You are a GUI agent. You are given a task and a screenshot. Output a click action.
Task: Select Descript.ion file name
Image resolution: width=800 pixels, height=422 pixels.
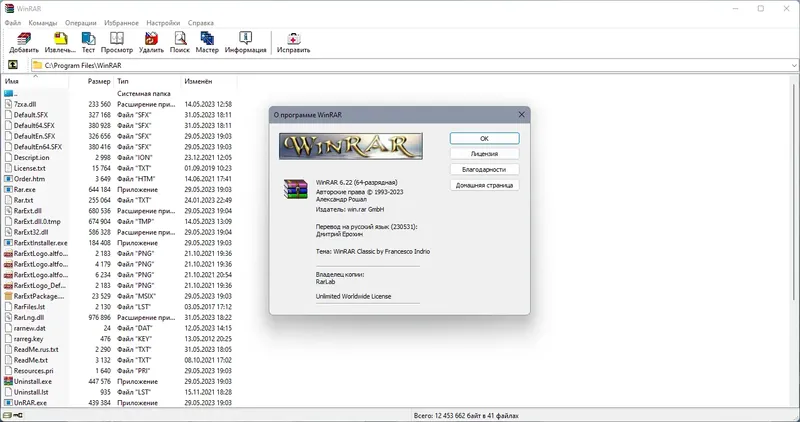[32, 157]
